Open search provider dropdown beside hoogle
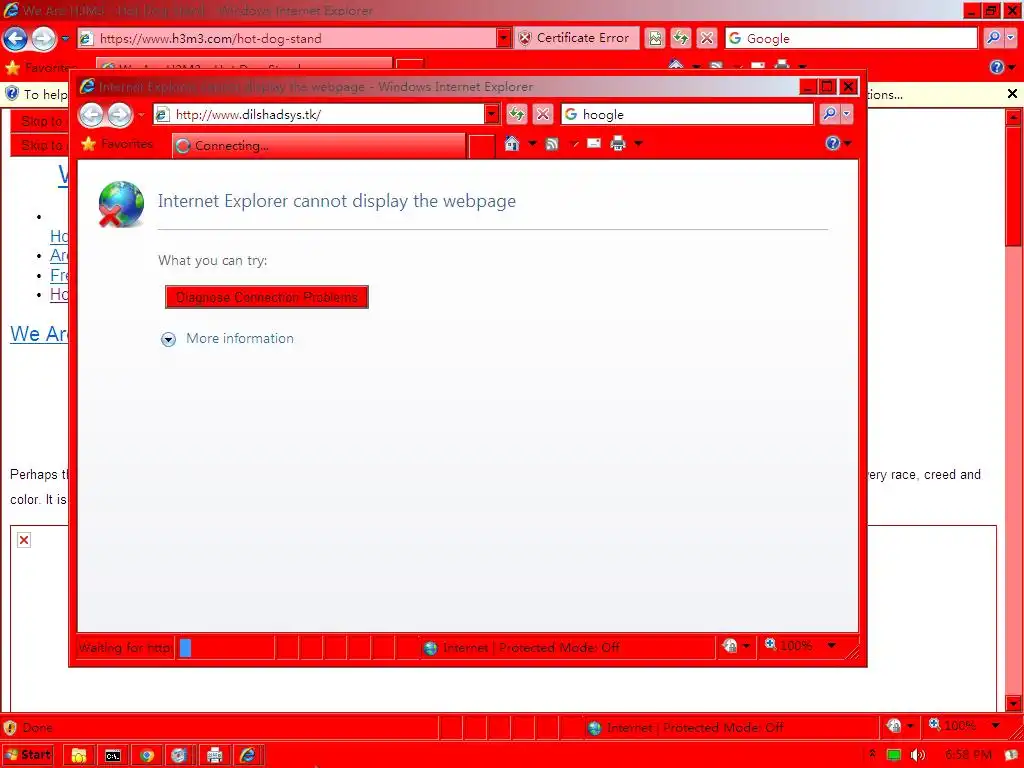This screenshot has height=768, width=1024. click(847, 114)
